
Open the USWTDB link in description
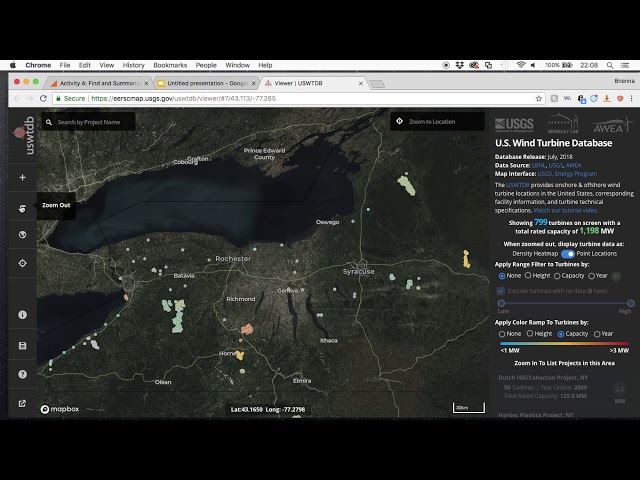[x=518, y=185]
